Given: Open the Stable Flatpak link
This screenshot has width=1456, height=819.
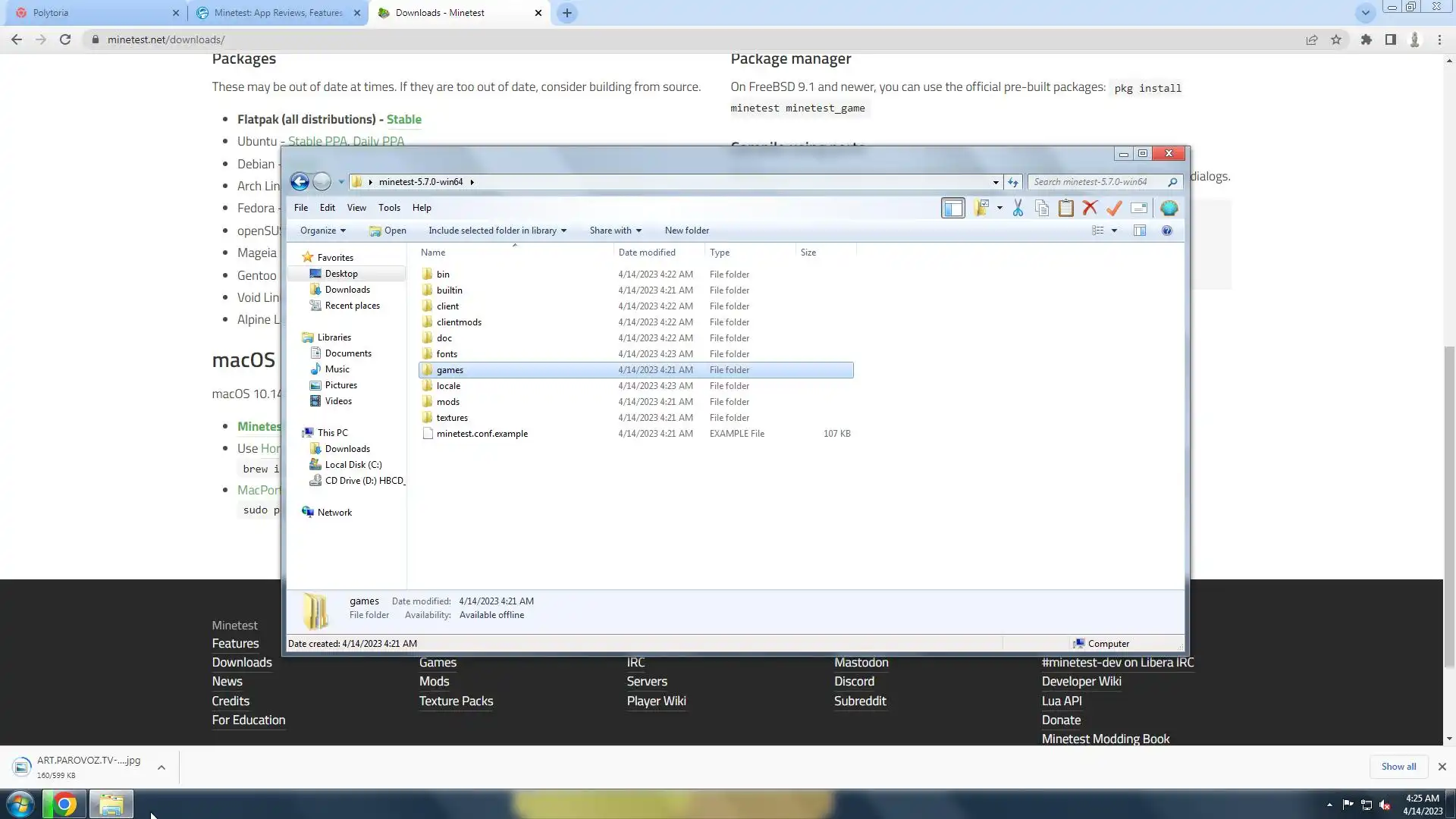Looking at the screenshot, I should [403, 119].
